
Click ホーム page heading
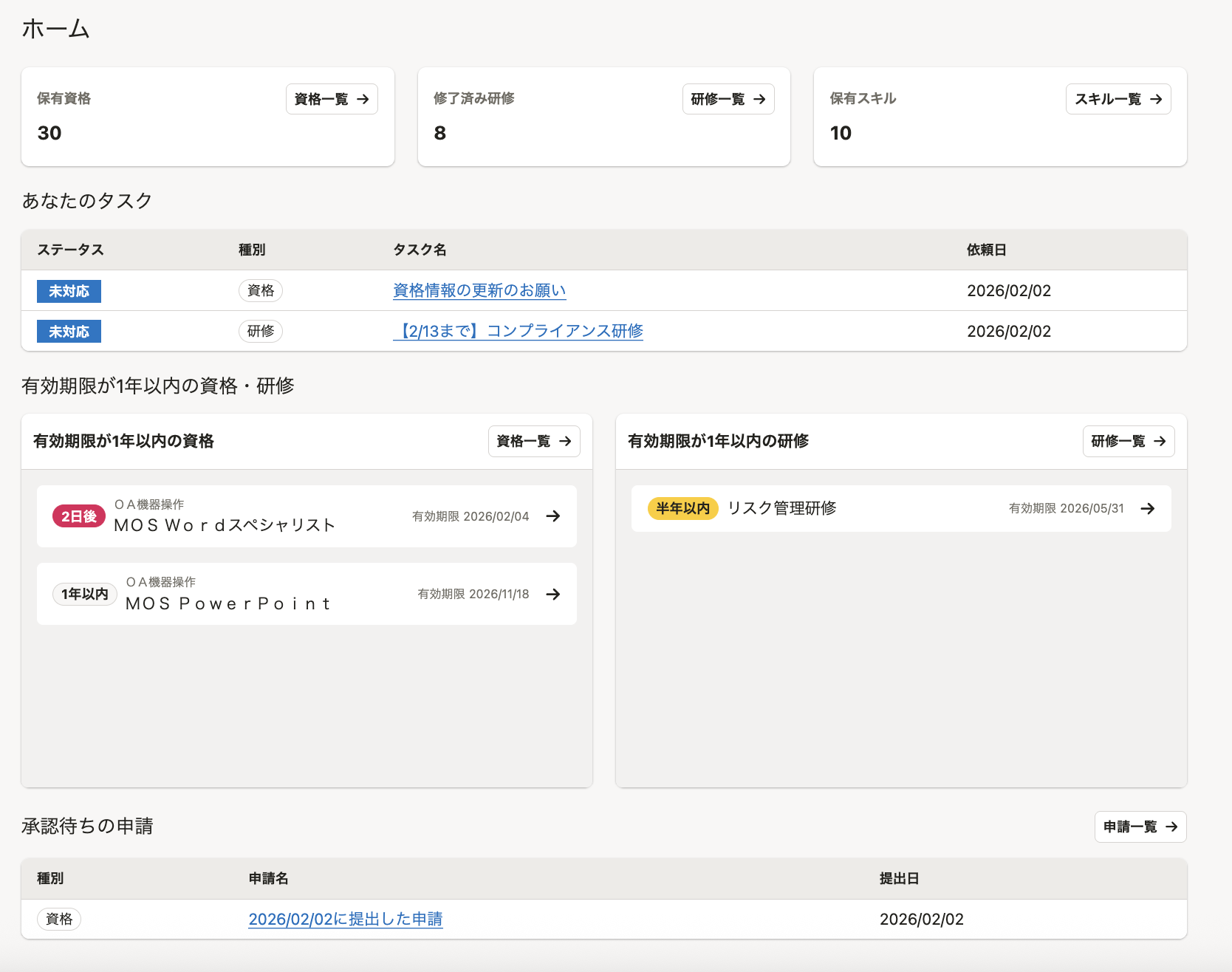coord(55,29)
